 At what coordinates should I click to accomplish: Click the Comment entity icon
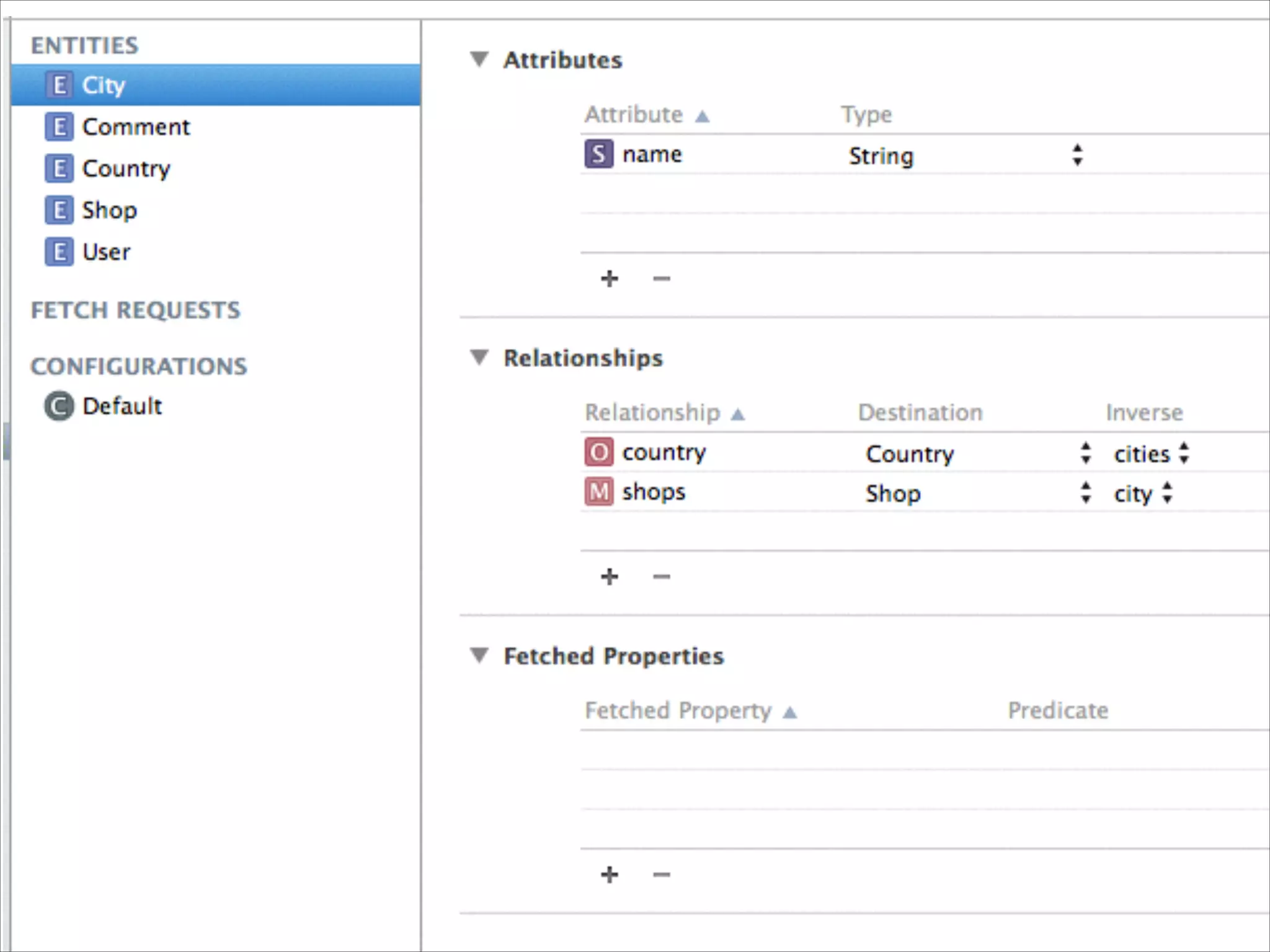pyautogui.click(x=59, y=127)
